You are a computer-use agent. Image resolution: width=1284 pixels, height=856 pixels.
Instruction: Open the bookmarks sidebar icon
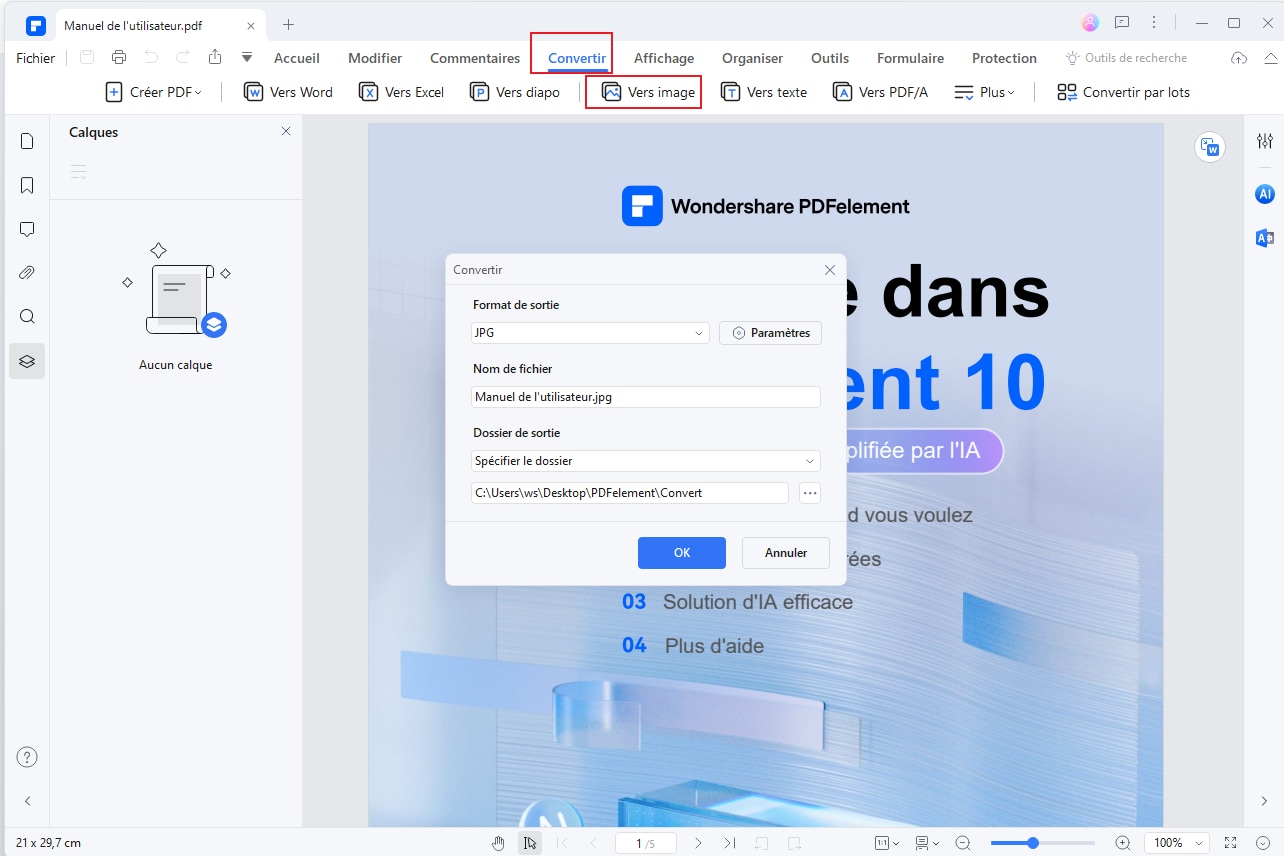tap(27, 185)
